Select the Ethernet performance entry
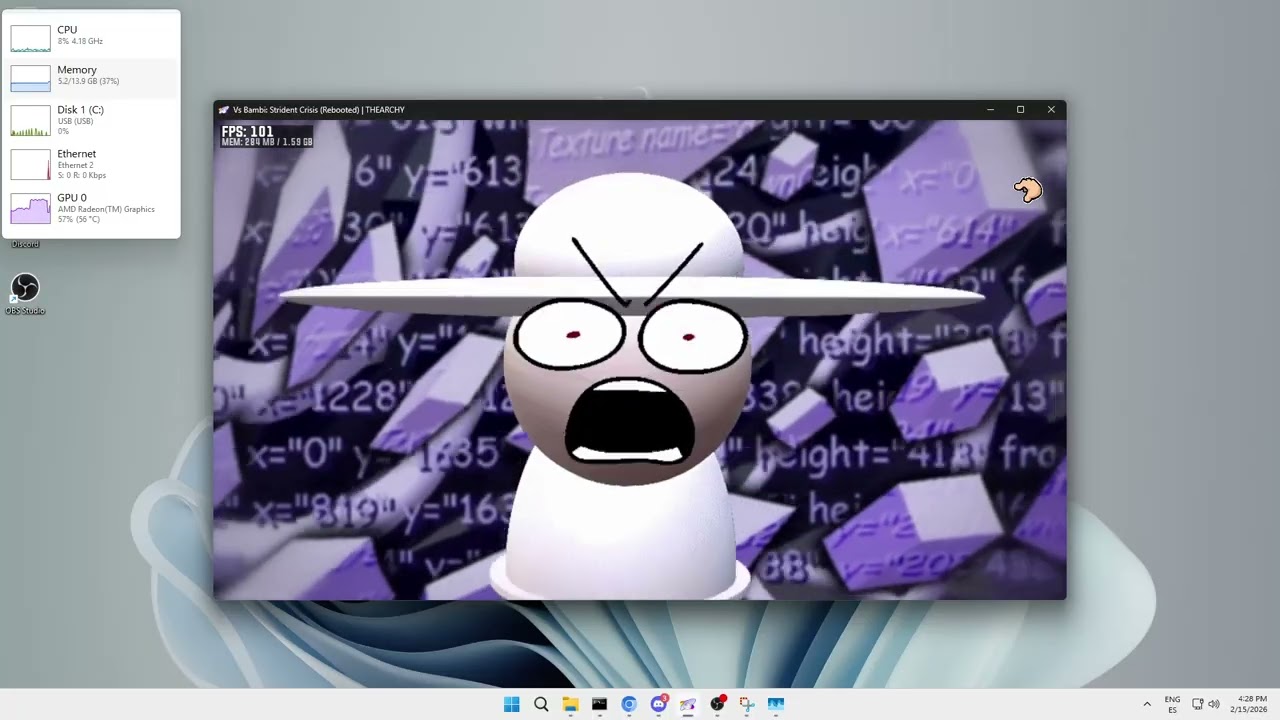 tap(91, 164)
